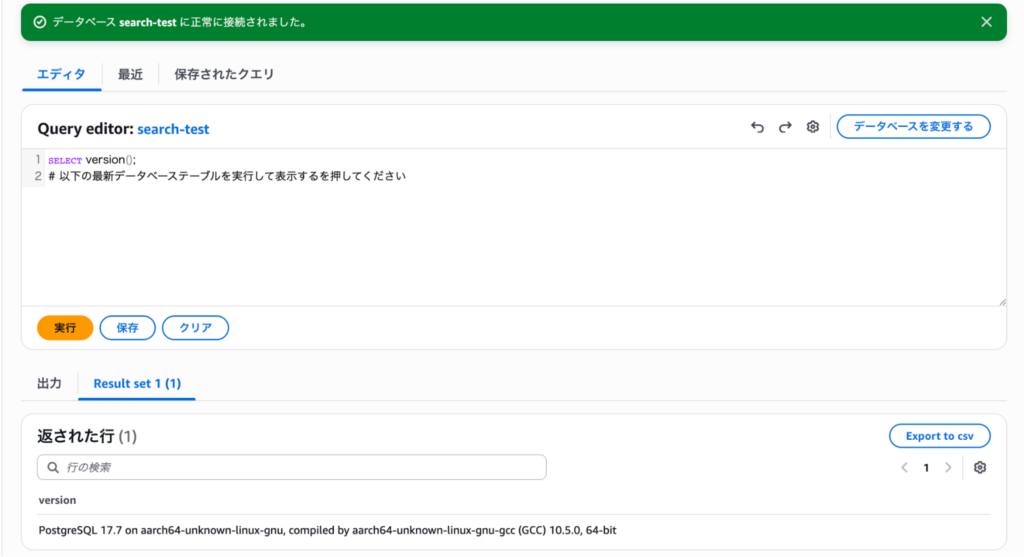Undo the last query editor change

pos(757,127)
